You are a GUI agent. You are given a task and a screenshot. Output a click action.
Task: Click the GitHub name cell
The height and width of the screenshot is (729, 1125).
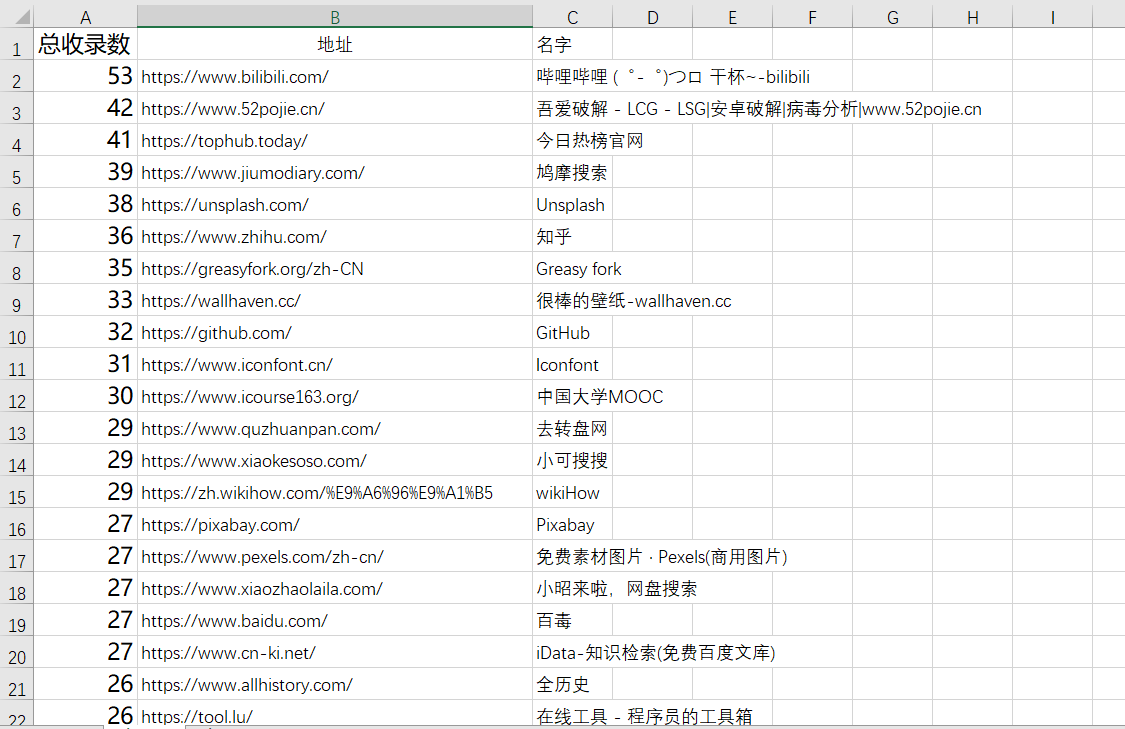(x=573, y=332)
